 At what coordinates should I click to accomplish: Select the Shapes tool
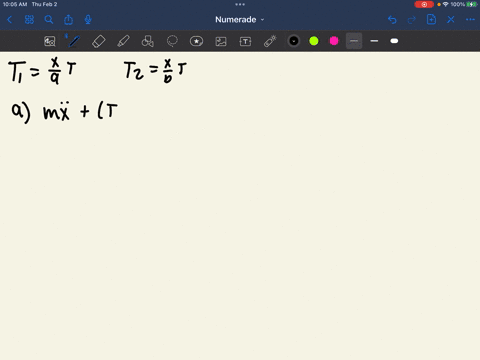click(148, 41)
